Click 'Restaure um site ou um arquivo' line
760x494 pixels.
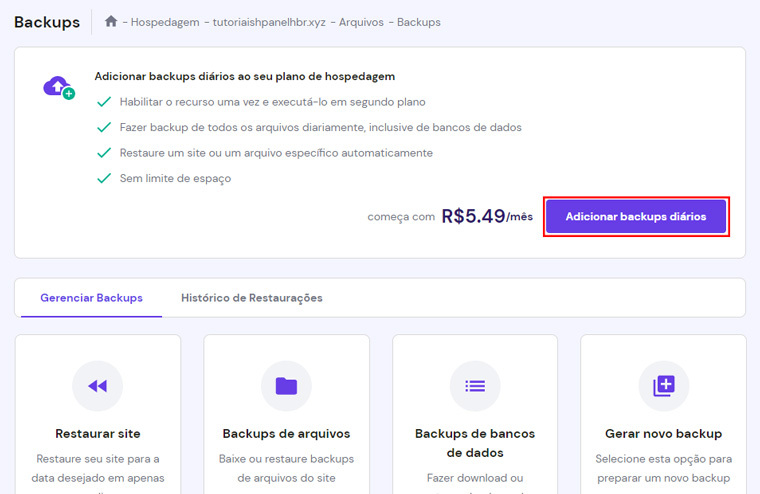point(276,153)
